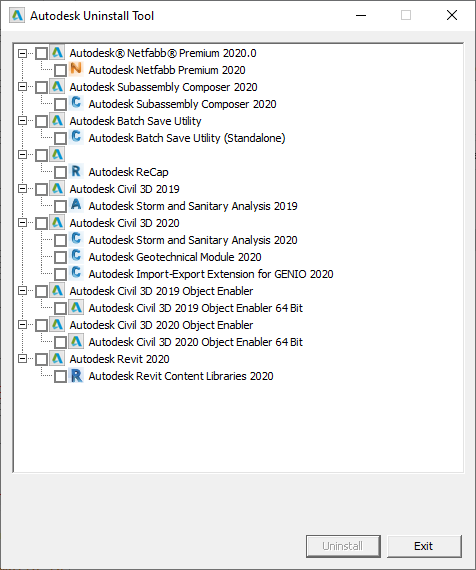Click the Autodesk icon in the title bar
476x570 pixels.
17,16
